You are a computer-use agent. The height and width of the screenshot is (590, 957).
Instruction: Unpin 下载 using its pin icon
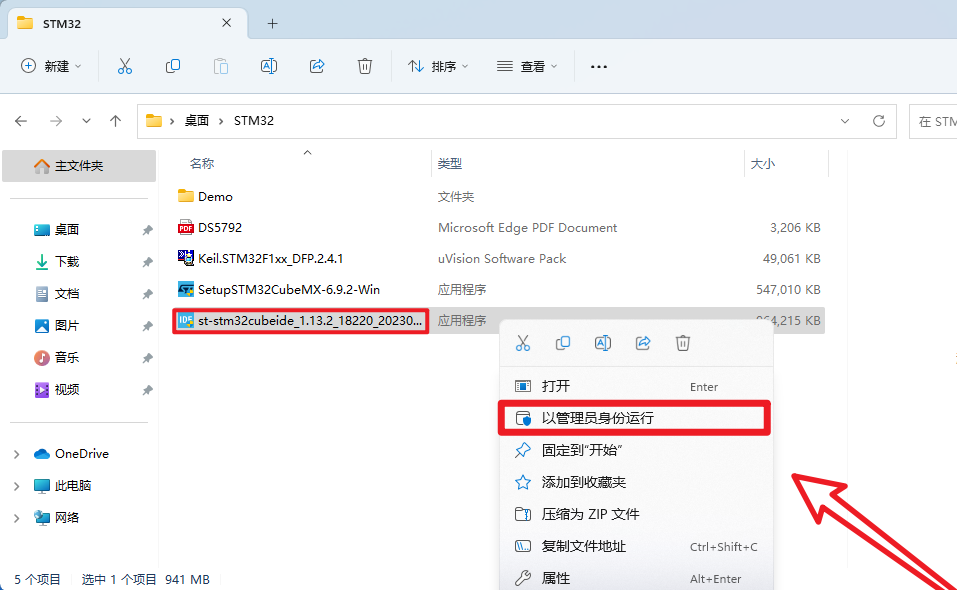[x=147, y=262]
